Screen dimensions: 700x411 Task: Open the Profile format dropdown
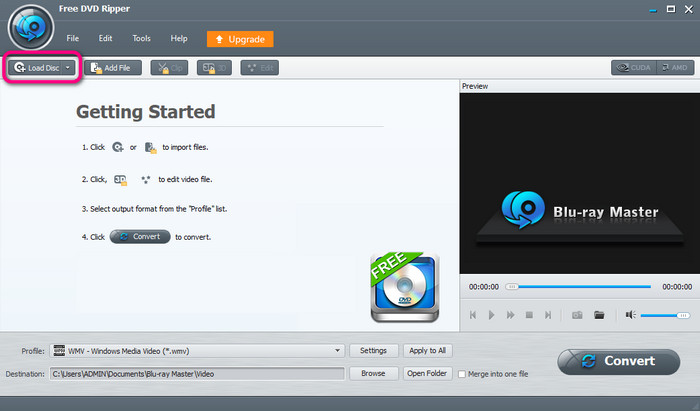pyautogui.click(x=197, y=351)
